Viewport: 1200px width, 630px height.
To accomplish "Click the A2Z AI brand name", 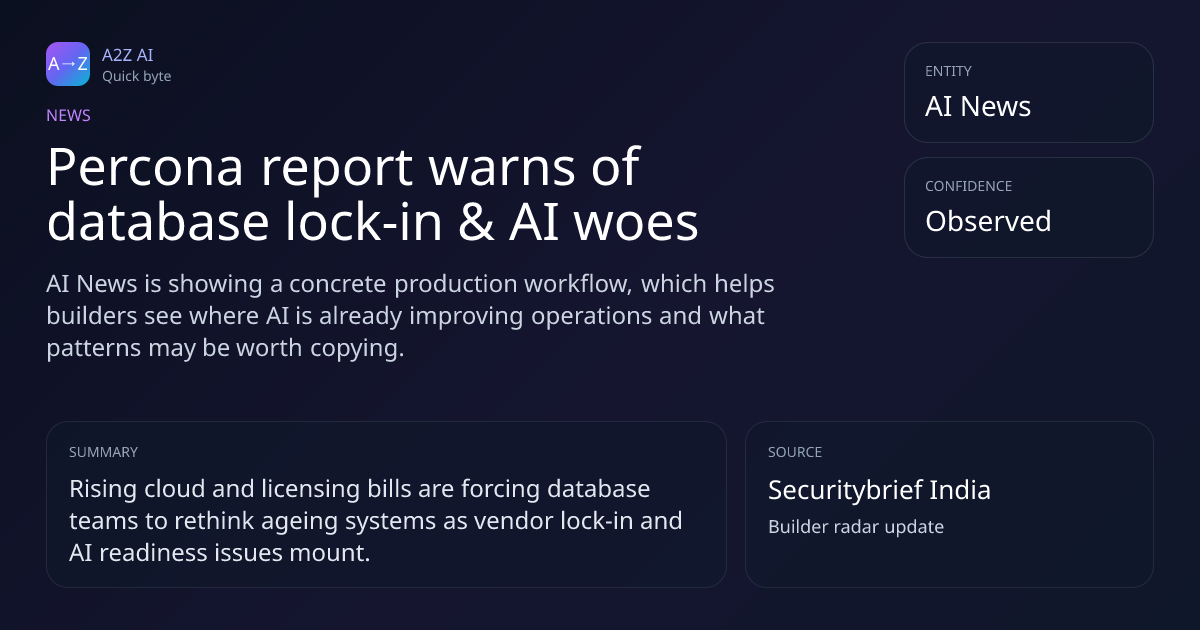I will click(128, 55).
